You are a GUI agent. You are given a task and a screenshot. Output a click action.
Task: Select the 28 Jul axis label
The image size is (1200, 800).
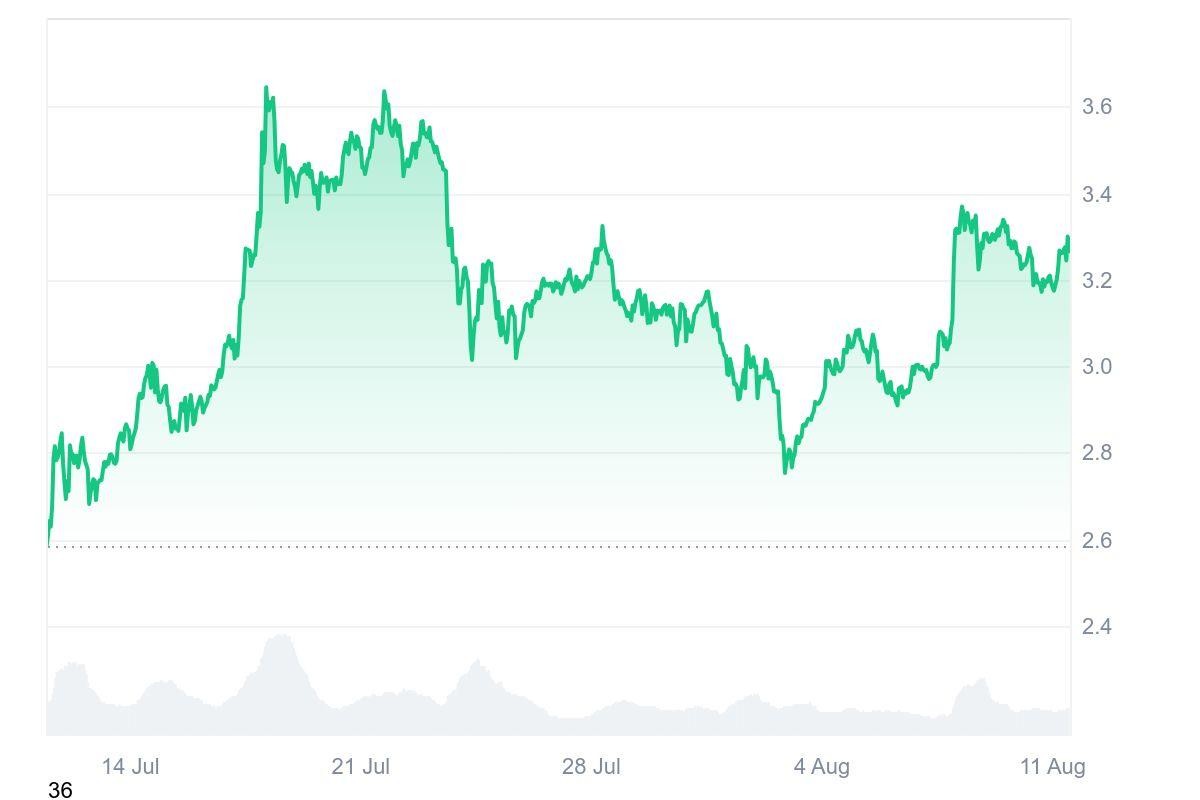click(591, 767)
